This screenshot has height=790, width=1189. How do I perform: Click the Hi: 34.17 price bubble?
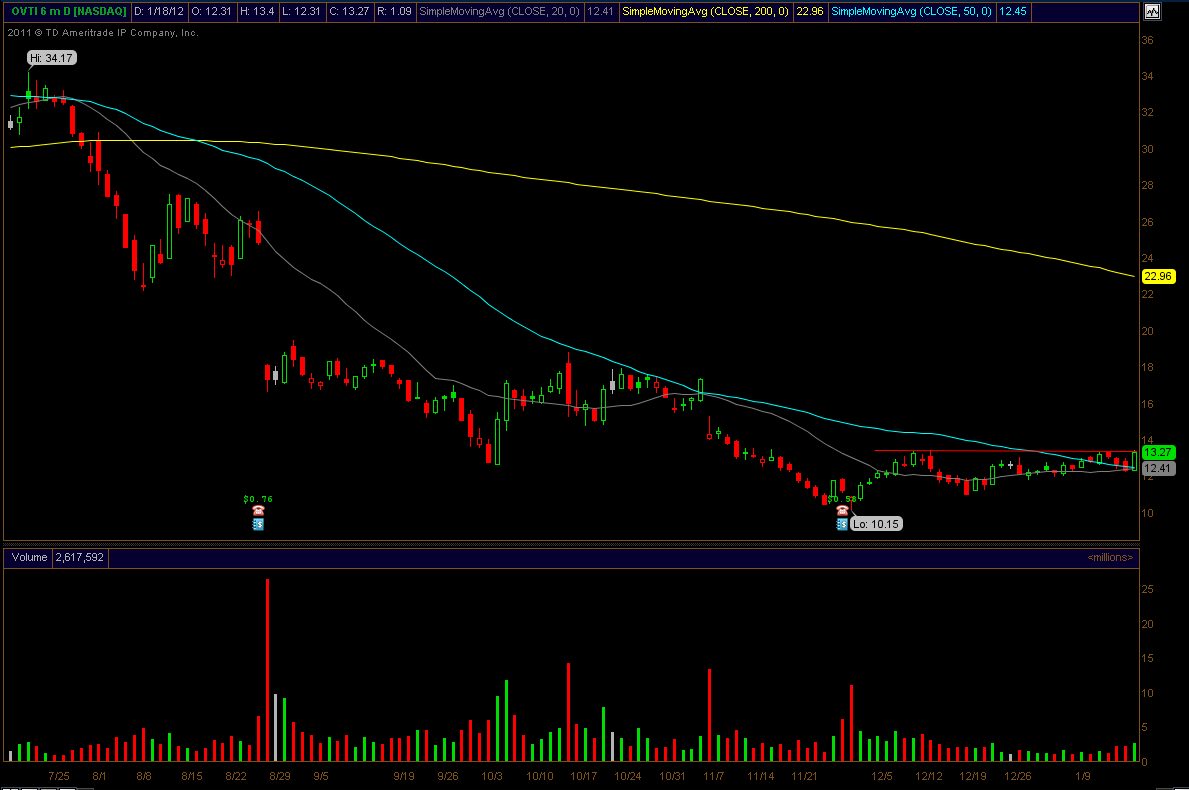tap(52, 58)
